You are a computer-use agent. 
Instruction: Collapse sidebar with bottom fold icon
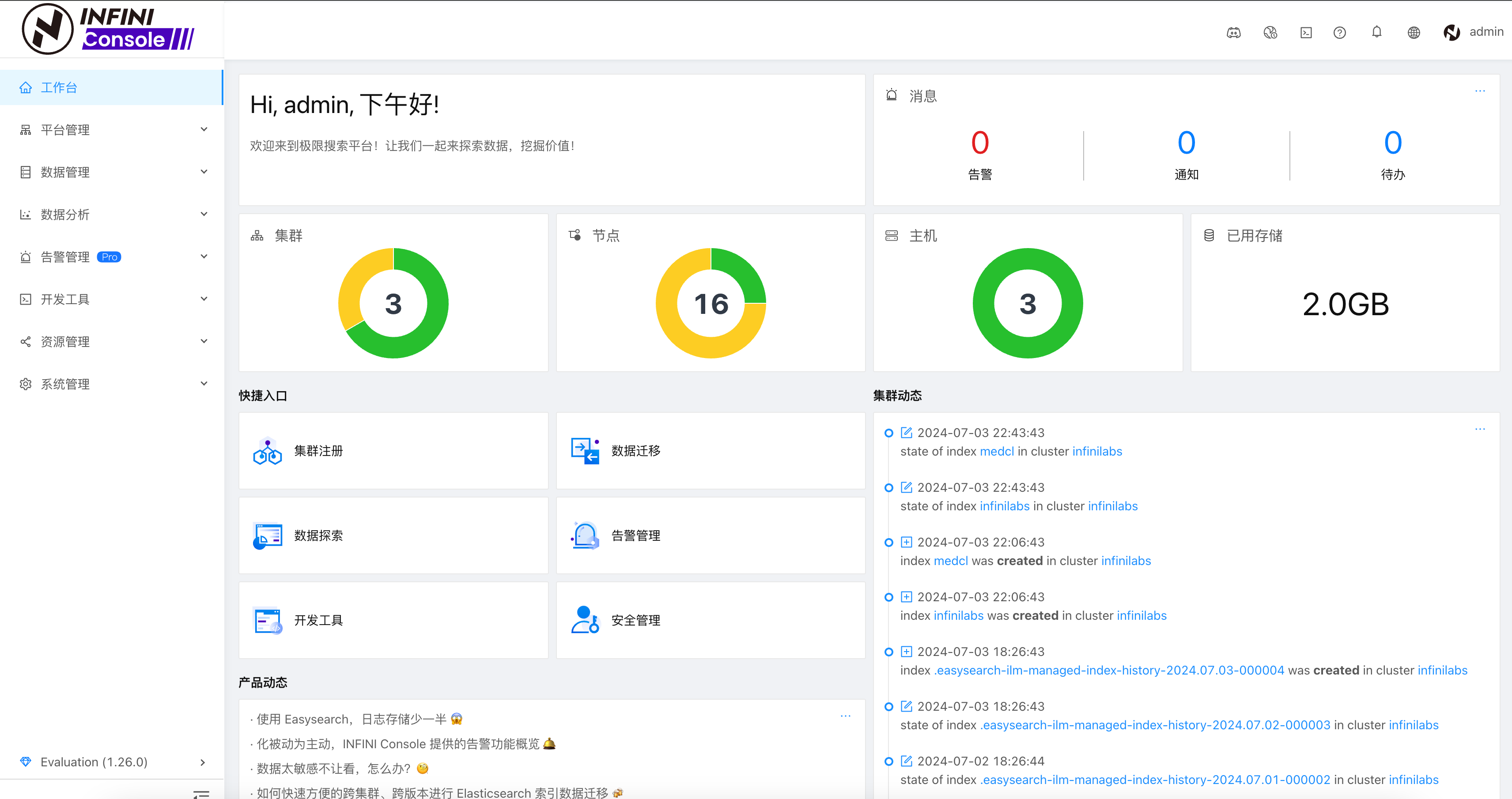click(x=201, y=793)
